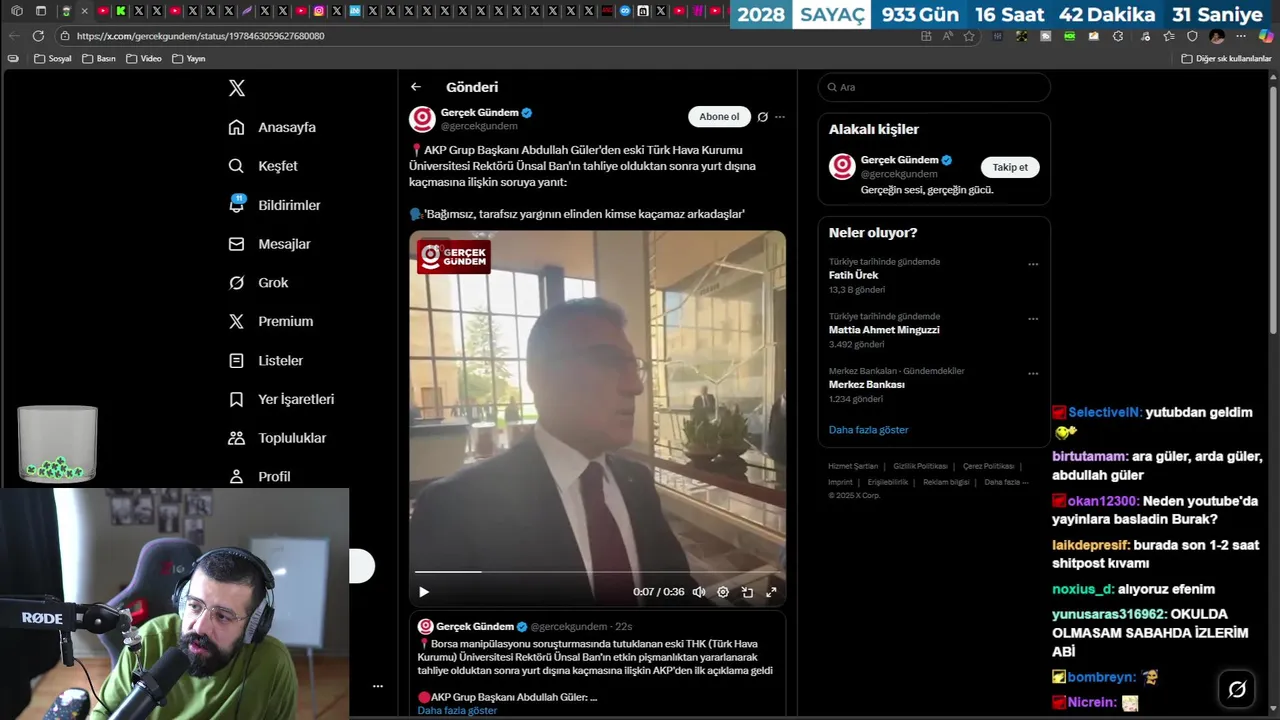Viewport: 1280px width, 720px height.
Task: Open Premium in the sidebar
Action: tap(271, 322)
